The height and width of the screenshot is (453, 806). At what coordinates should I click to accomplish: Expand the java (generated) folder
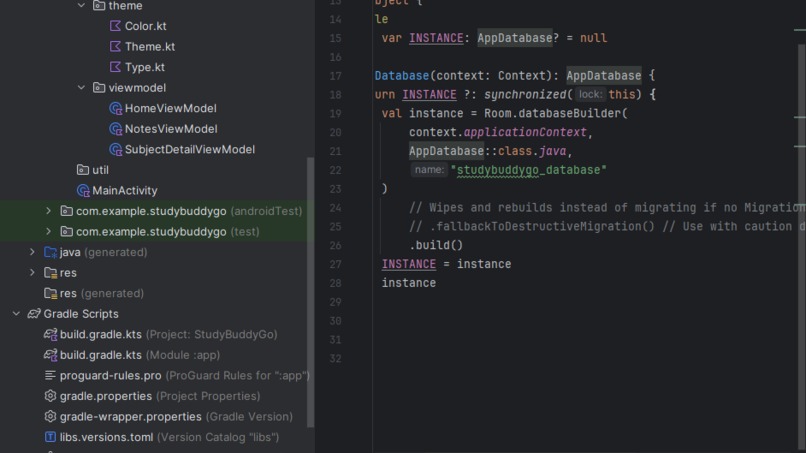click(x=32, y=252)
